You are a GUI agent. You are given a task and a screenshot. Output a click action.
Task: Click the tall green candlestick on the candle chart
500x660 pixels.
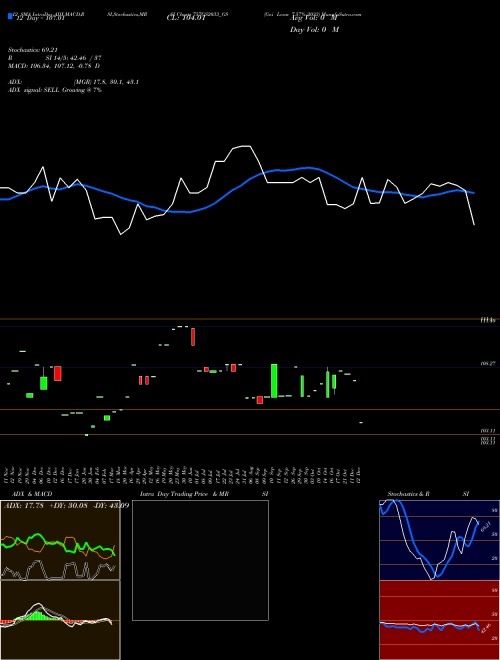274,381
